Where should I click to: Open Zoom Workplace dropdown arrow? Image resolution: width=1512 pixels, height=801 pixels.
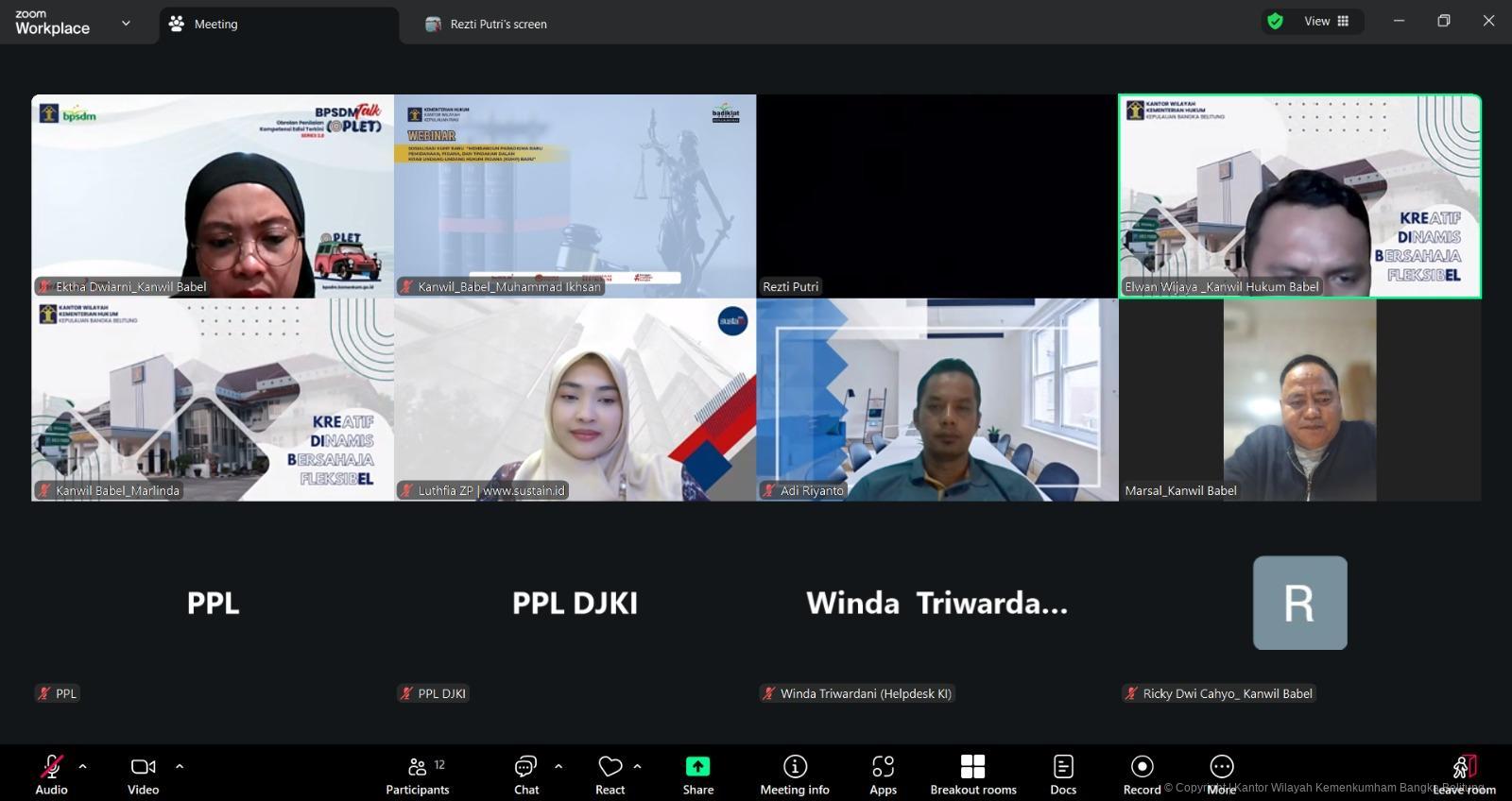pyautogui.click(x=126, y=24)
